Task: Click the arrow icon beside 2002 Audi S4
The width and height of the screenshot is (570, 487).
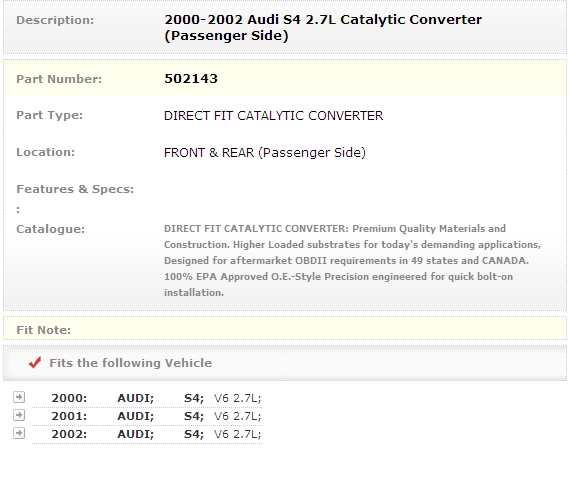Action: coord(19,433)
